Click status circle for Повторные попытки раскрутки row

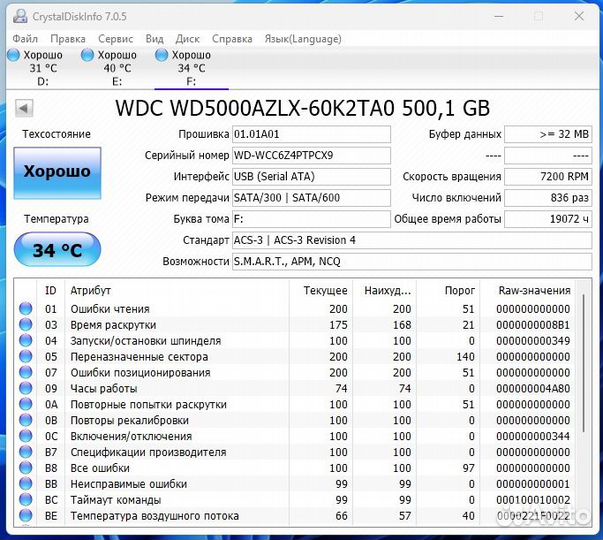[26, 404]
